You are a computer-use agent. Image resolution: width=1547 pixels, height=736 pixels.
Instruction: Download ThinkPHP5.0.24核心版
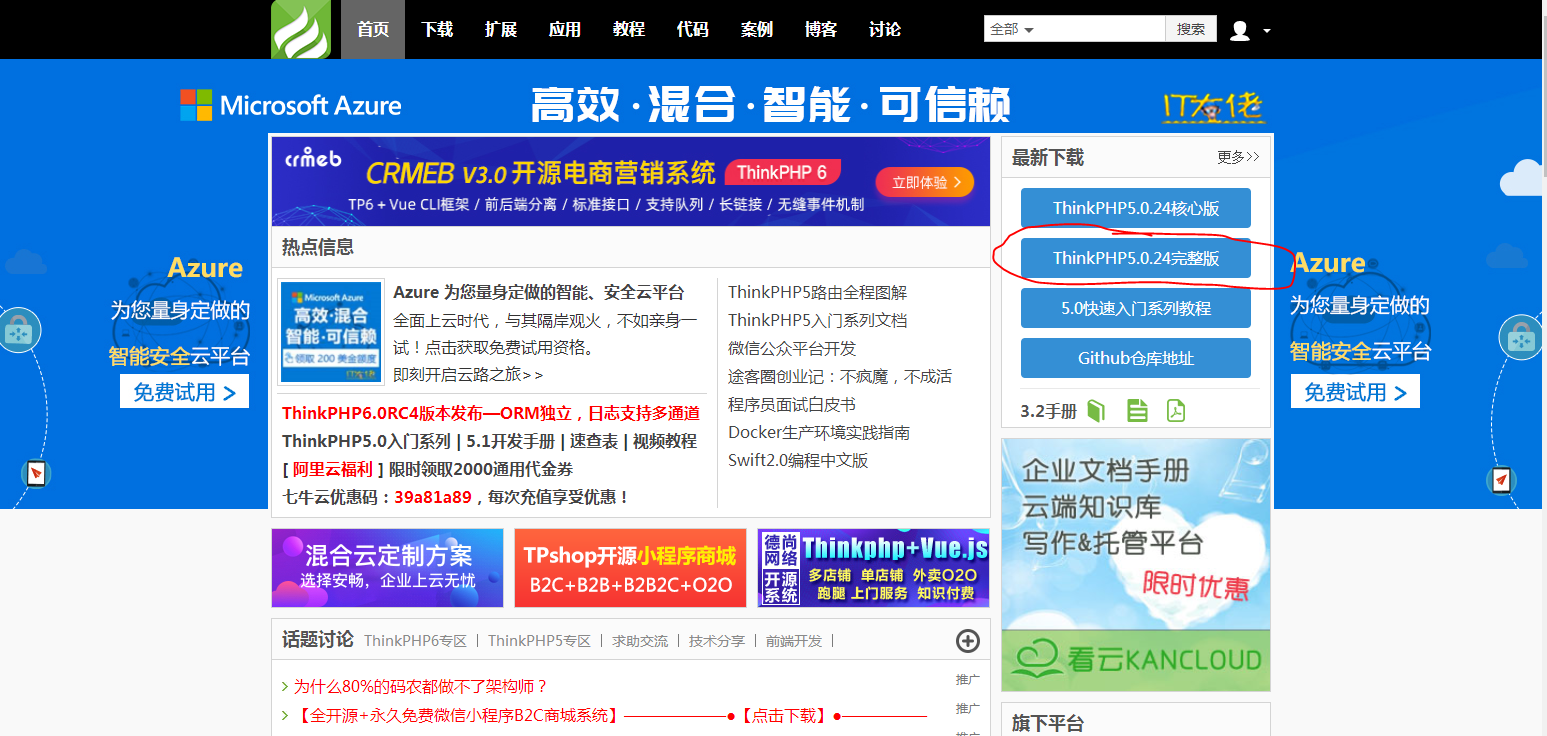pos(1136,208)
